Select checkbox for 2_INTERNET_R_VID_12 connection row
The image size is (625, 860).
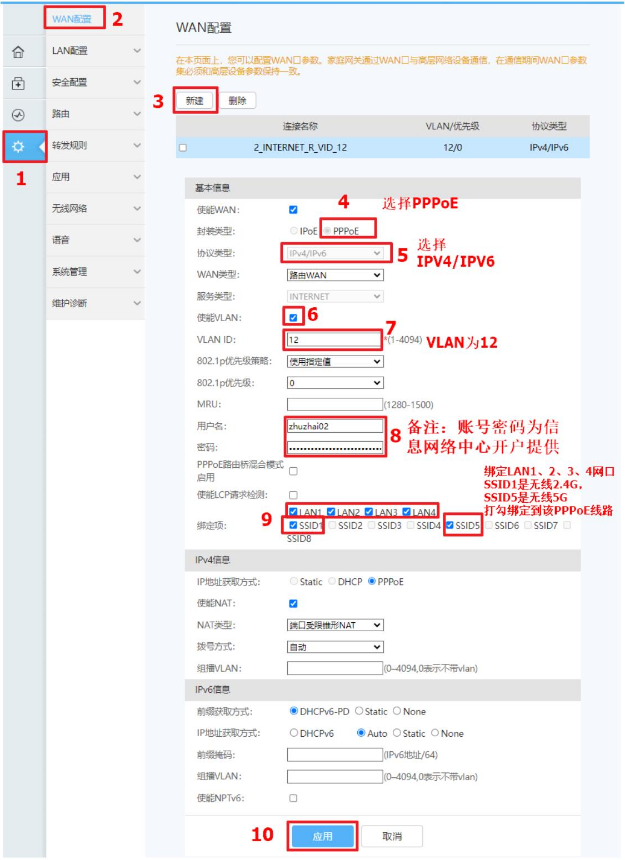coord(182,148)
